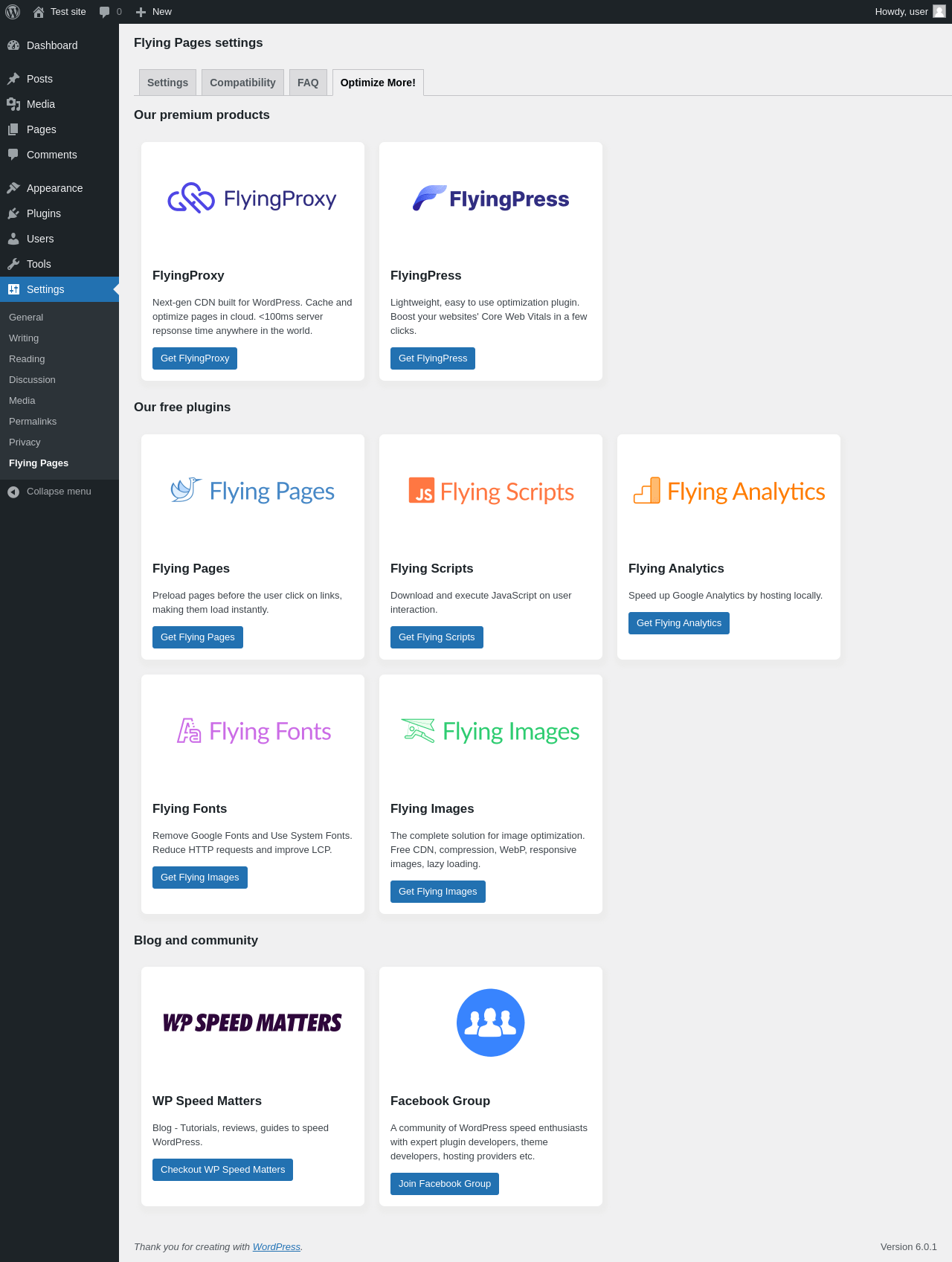The image size is (952, 1262).
Task: Follow the WordPress link in the footer
Action: click(x=277, y=1247)
